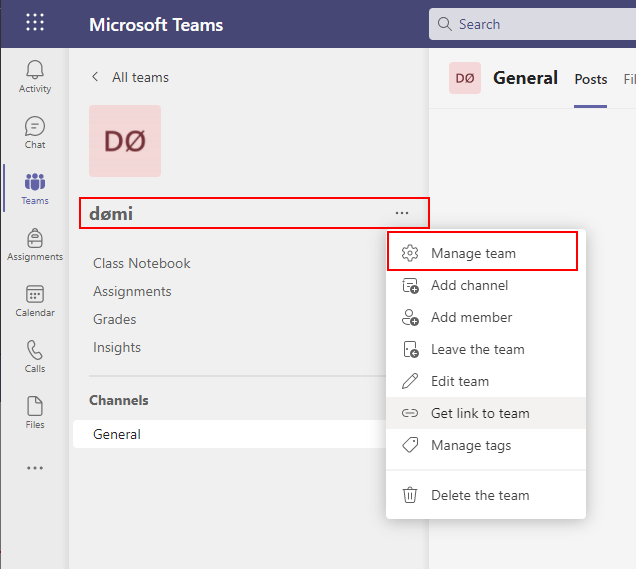Open Assignments in the left rail

click(x=35, y=245)
